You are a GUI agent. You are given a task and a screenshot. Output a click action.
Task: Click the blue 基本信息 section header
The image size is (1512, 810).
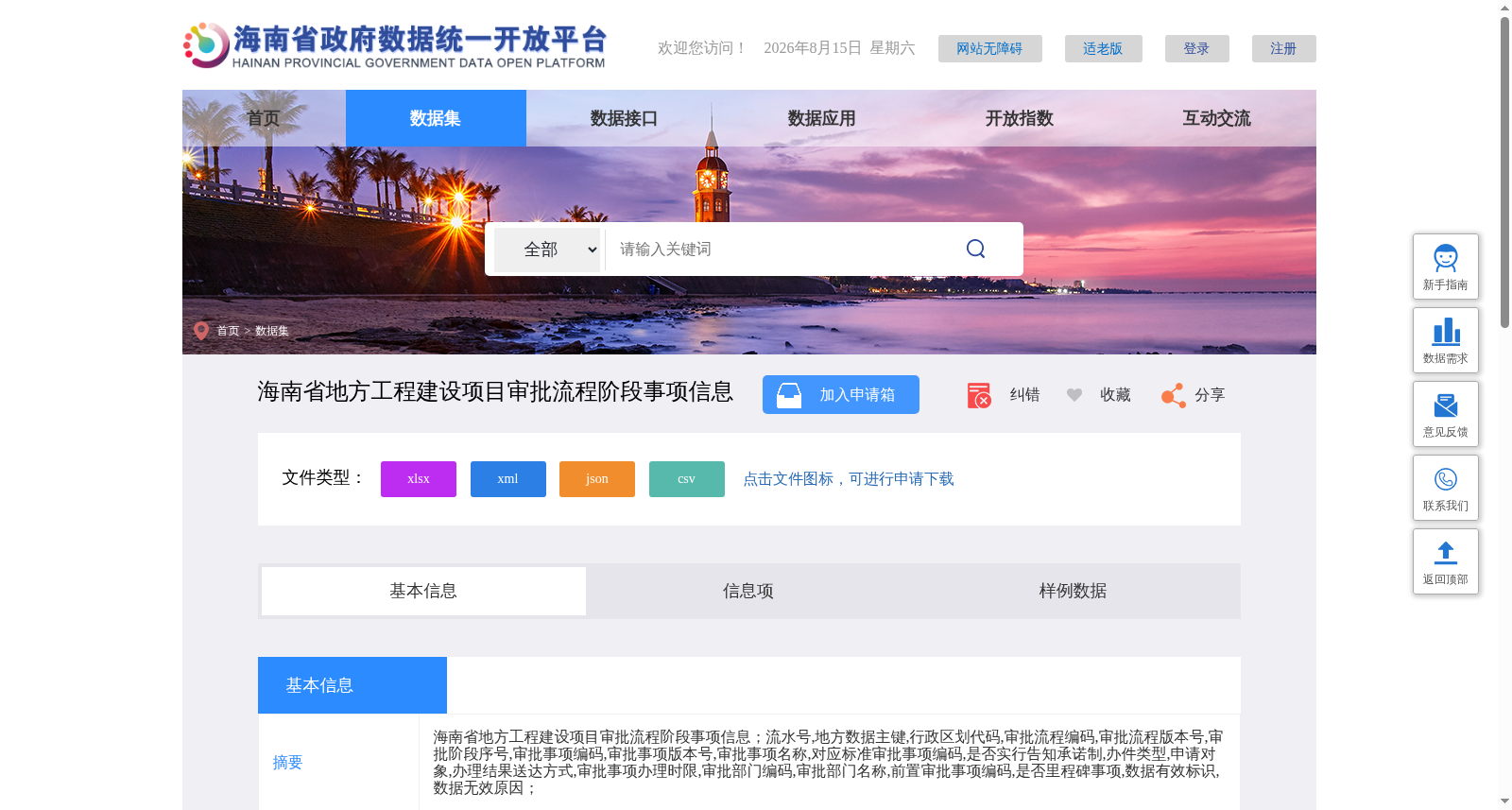coord(352,685)
